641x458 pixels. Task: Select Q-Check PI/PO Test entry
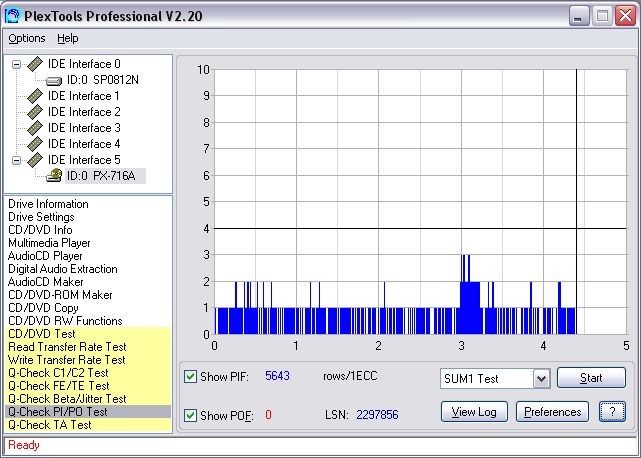(88, 412)
